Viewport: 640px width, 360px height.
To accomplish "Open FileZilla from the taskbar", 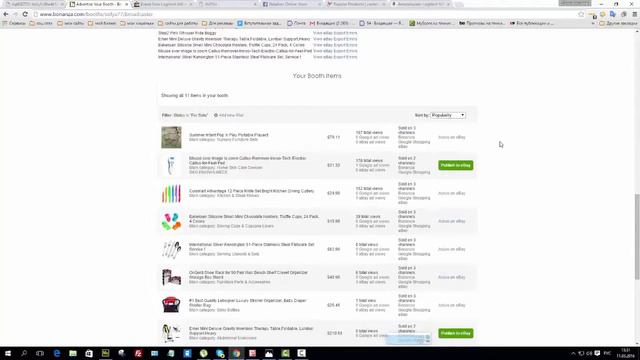I will pyautogui.click(x=138, y=353).
